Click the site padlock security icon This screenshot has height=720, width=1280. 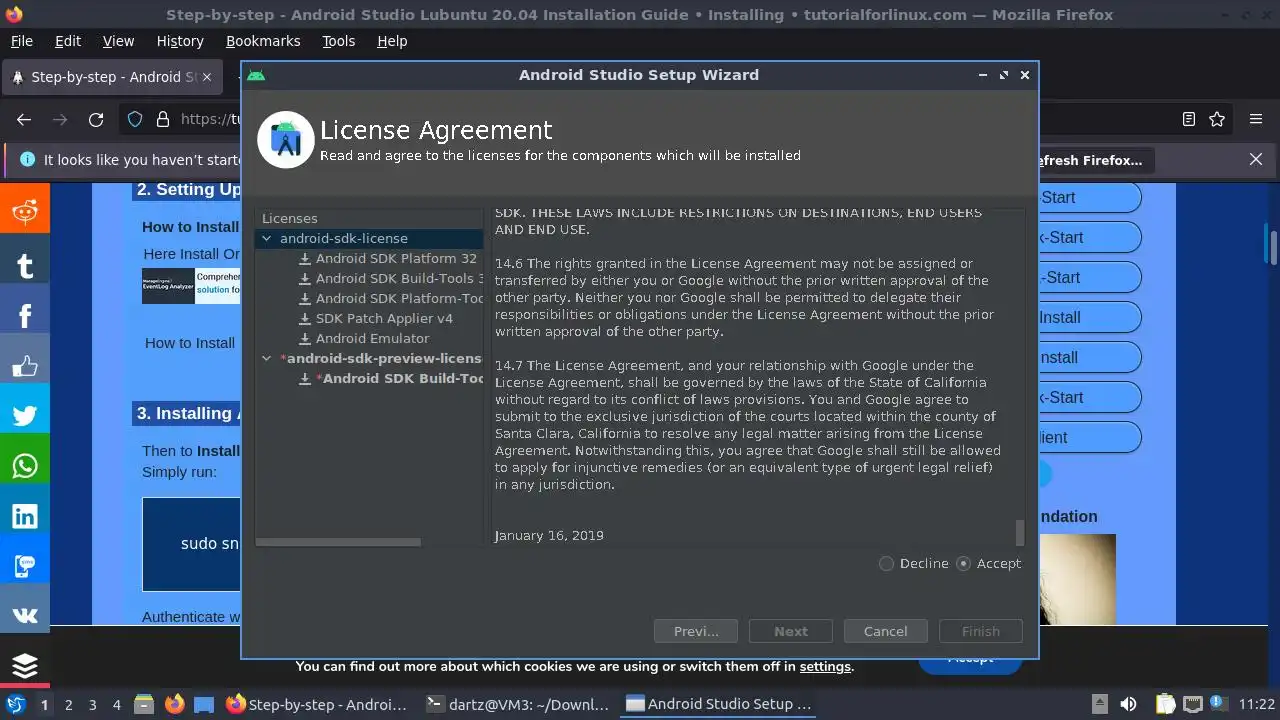coord(162,119)
